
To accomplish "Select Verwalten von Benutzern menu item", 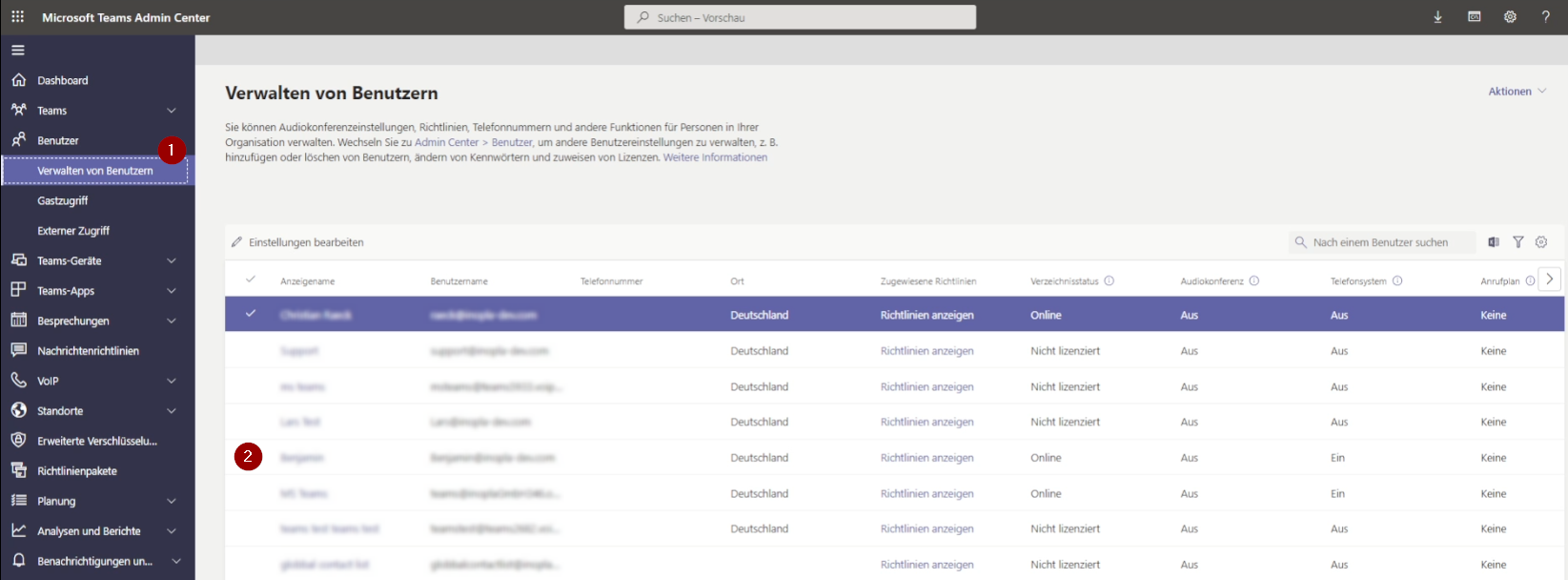I will coord(95,171).
